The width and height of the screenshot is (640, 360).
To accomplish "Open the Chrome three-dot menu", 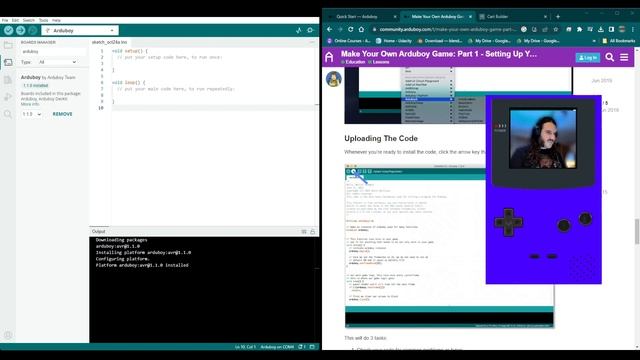I will click(x=633, y=29).
